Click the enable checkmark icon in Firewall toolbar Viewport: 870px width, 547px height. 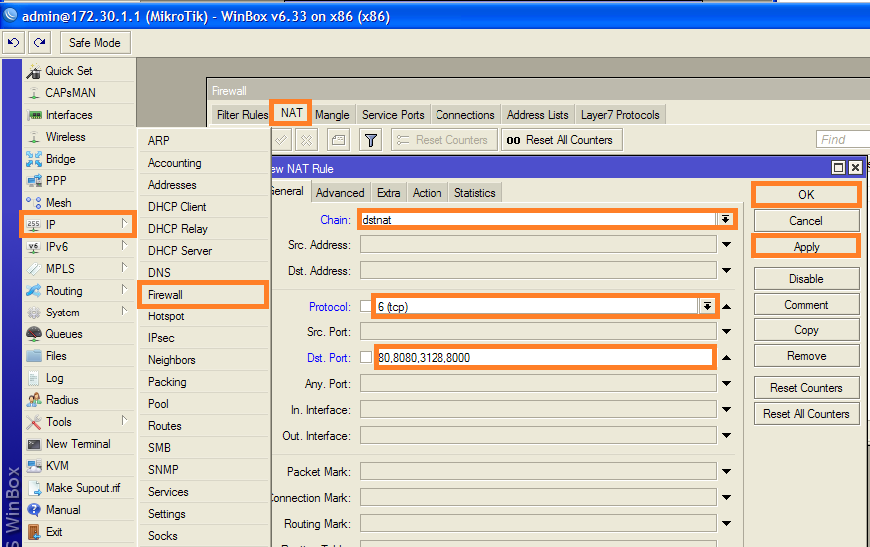tap(281, 140)
